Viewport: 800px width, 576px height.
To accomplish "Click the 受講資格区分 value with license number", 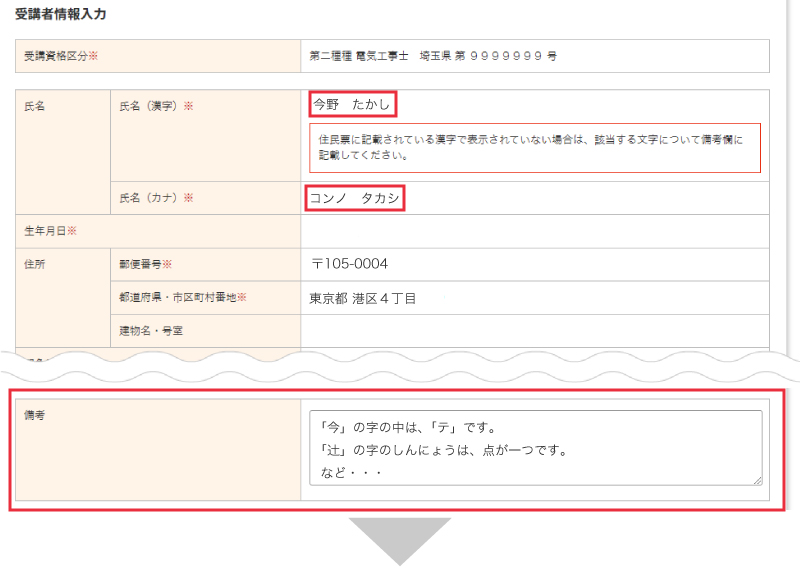I will coord(433,56).
